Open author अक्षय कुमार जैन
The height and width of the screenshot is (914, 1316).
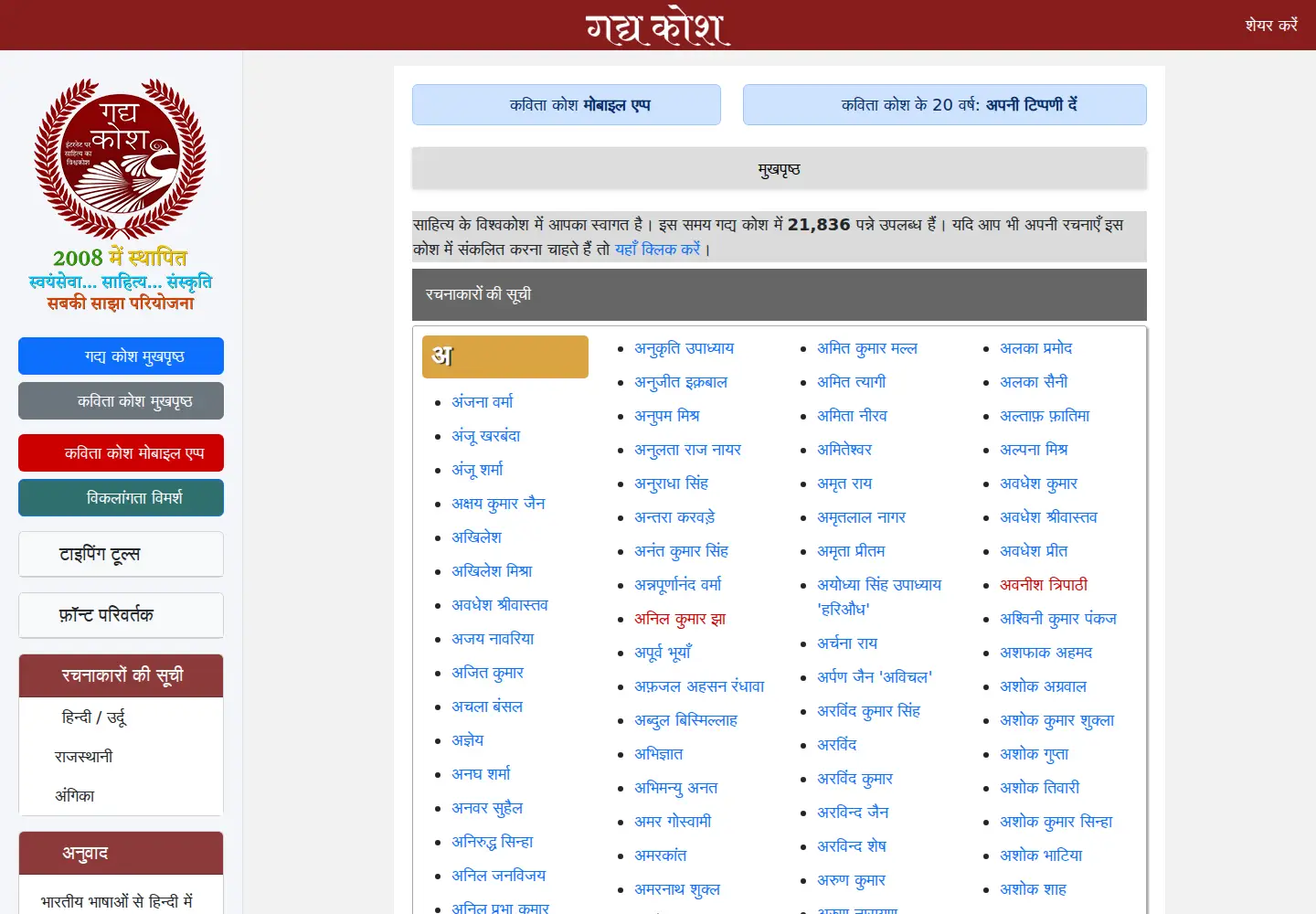point(498,503)
